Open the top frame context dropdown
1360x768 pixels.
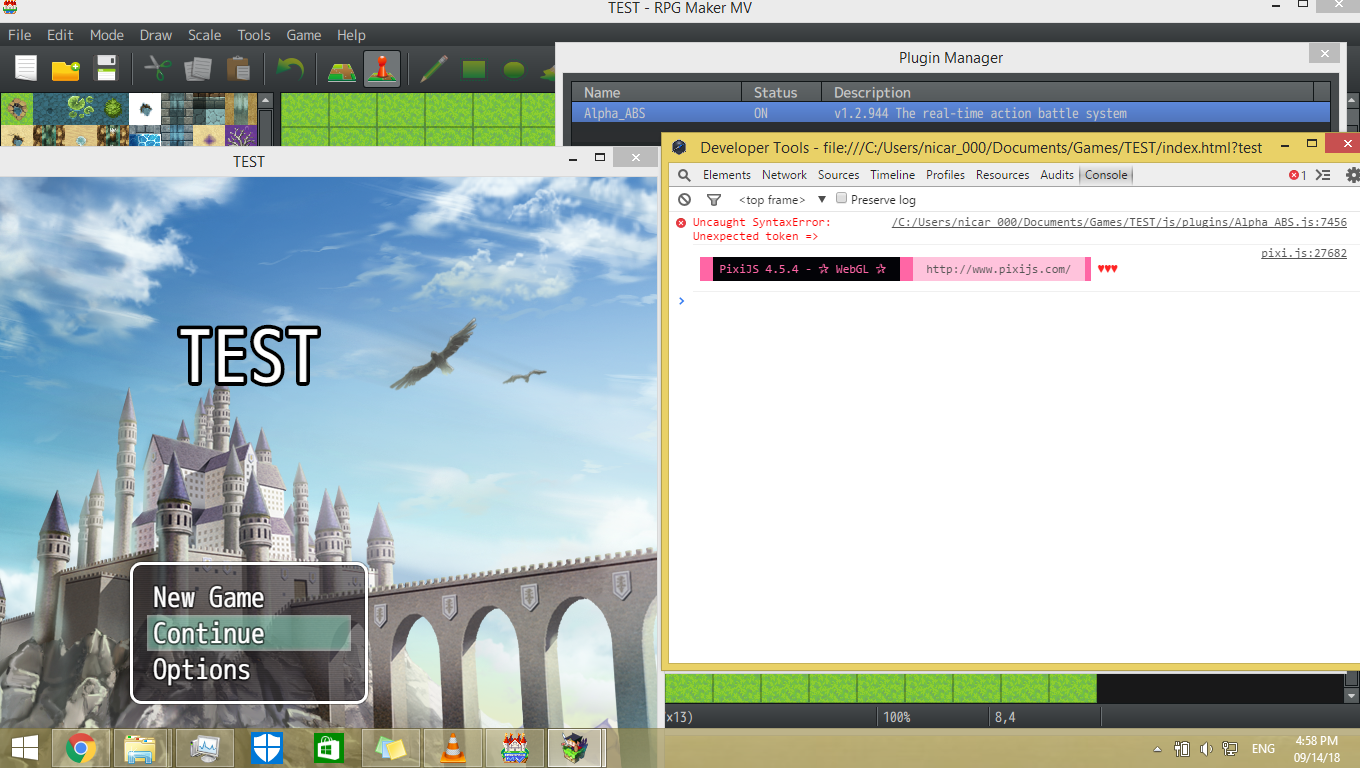click(x=783, y=200)
